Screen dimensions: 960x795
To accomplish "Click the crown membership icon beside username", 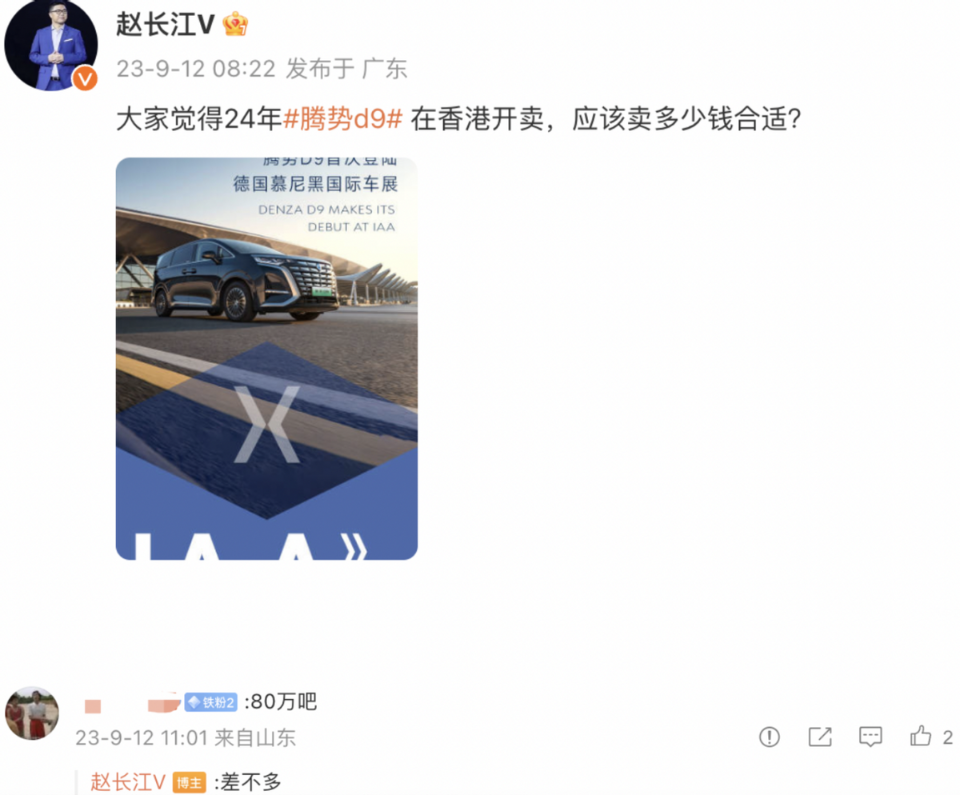I will [235, 24].
